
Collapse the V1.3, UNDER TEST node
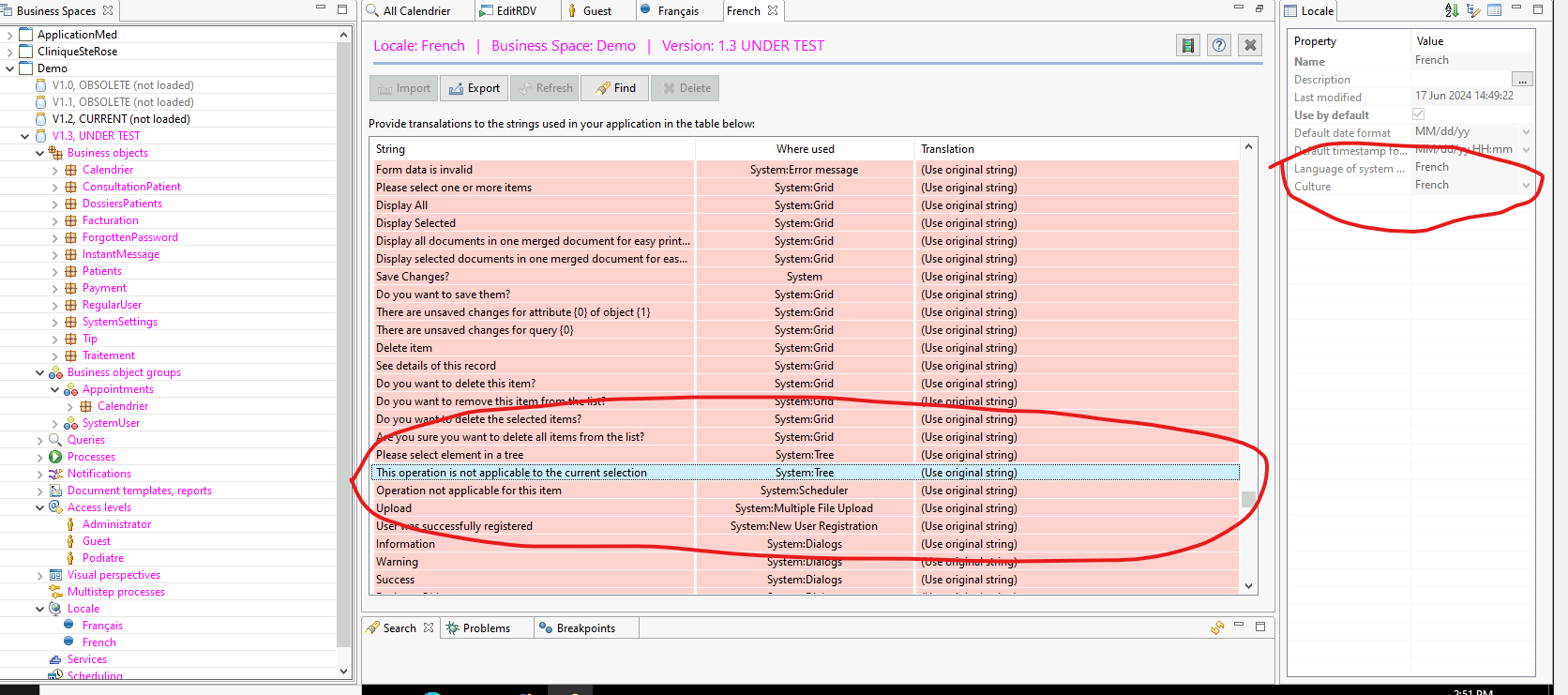[25, 136]
